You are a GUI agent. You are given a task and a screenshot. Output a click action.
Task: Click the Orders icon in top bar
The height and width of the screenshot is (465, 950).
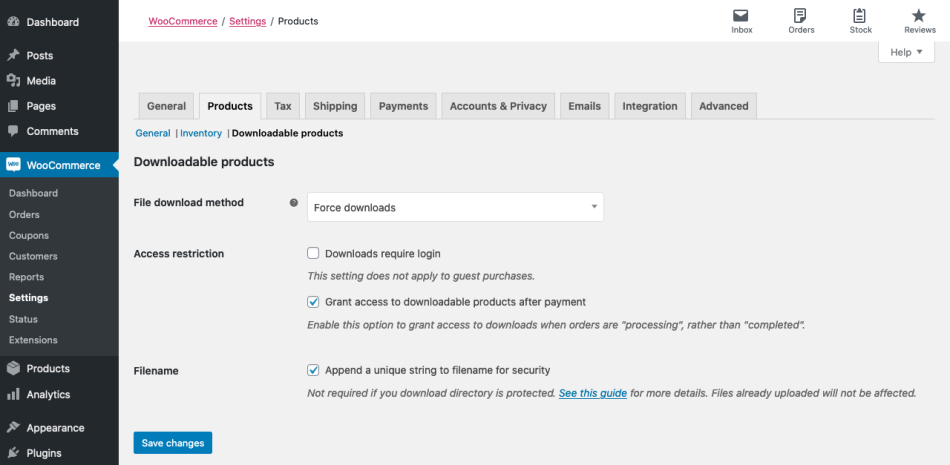[x=800, y=16]
